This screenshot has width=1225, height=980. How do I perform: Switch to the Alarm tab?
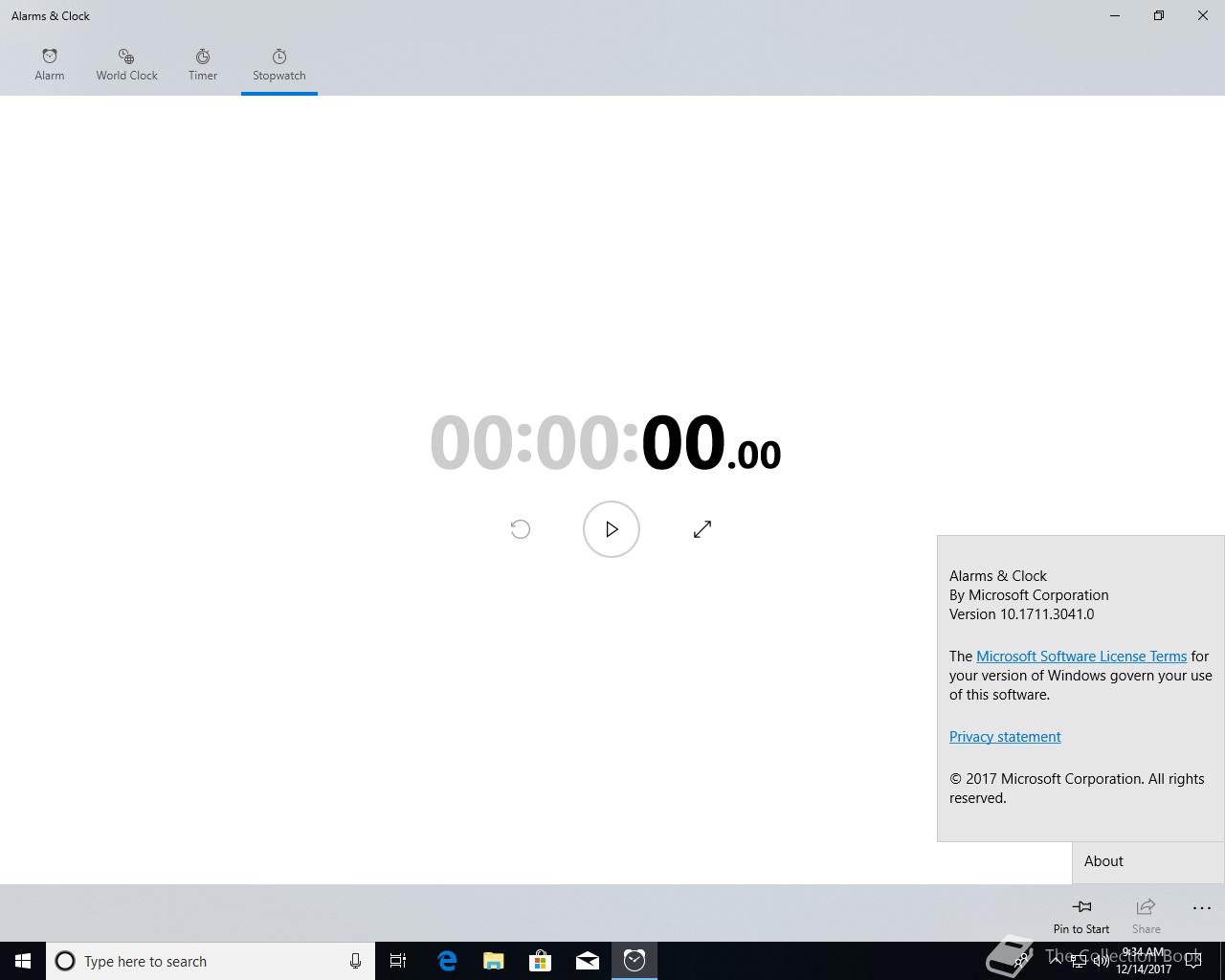[50, 65]
